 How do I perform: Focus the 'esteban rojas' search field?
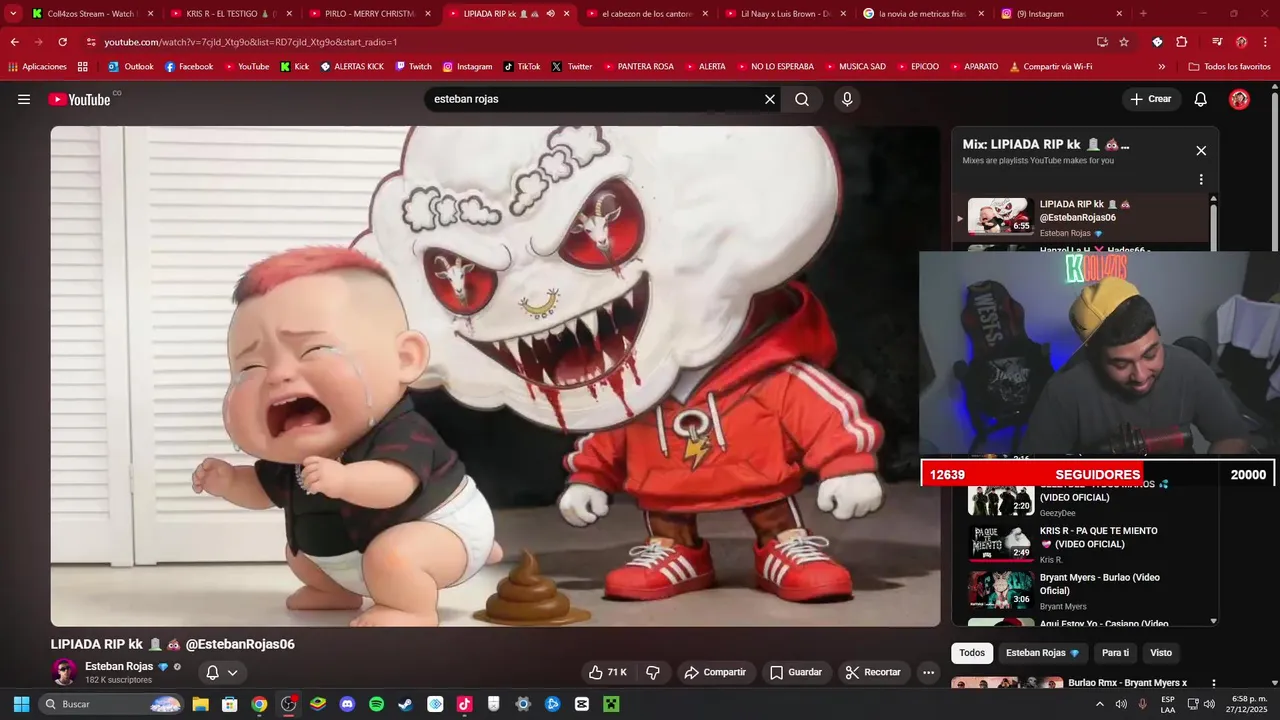[595, 99]
